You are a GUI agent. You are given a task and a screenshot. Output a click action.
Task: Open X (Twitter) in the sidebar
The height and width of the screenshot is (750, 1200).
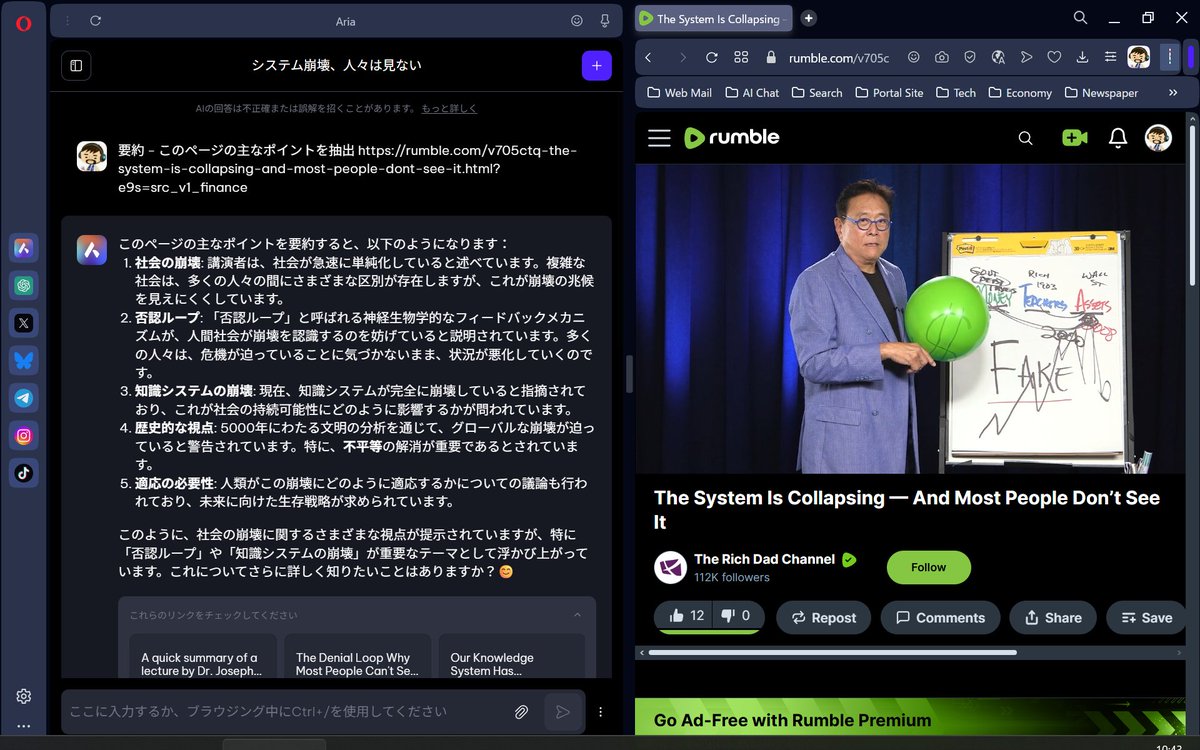tap(23, 323)
